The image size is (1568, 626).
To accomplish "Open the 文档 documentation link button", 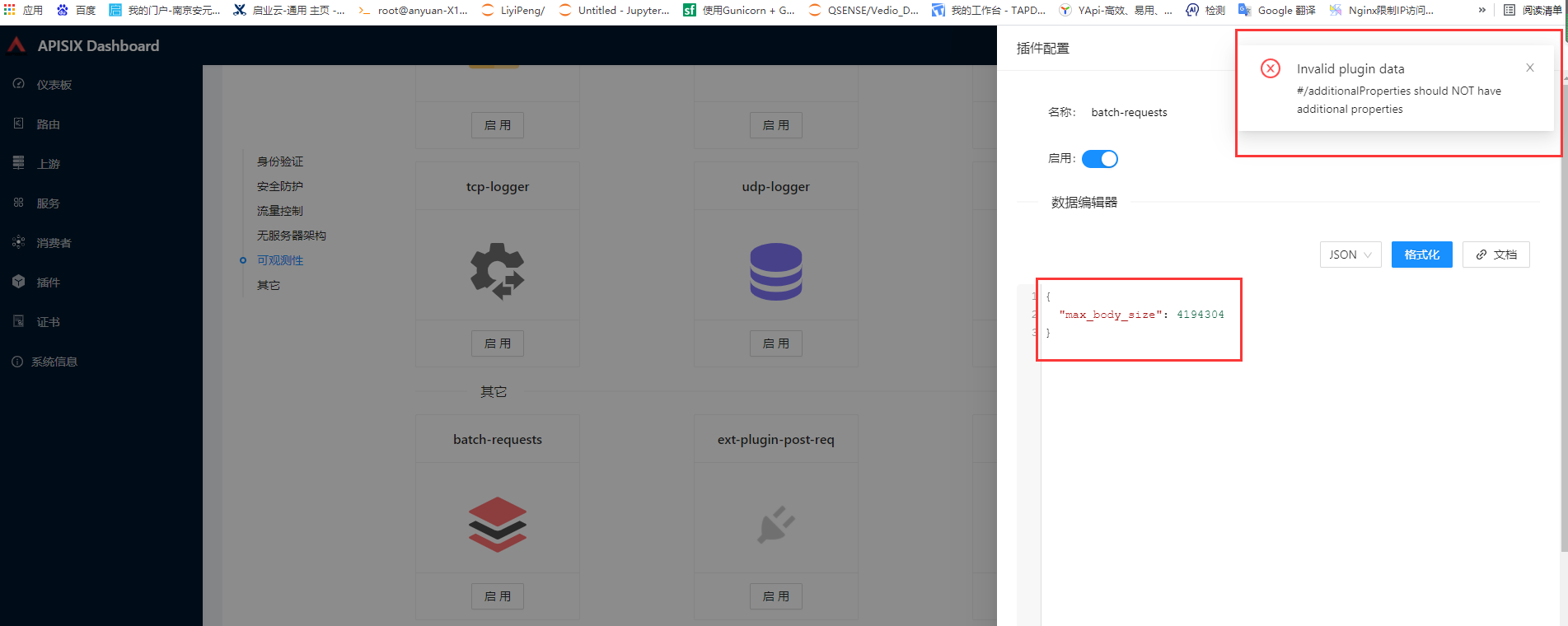I will 1496,255.
